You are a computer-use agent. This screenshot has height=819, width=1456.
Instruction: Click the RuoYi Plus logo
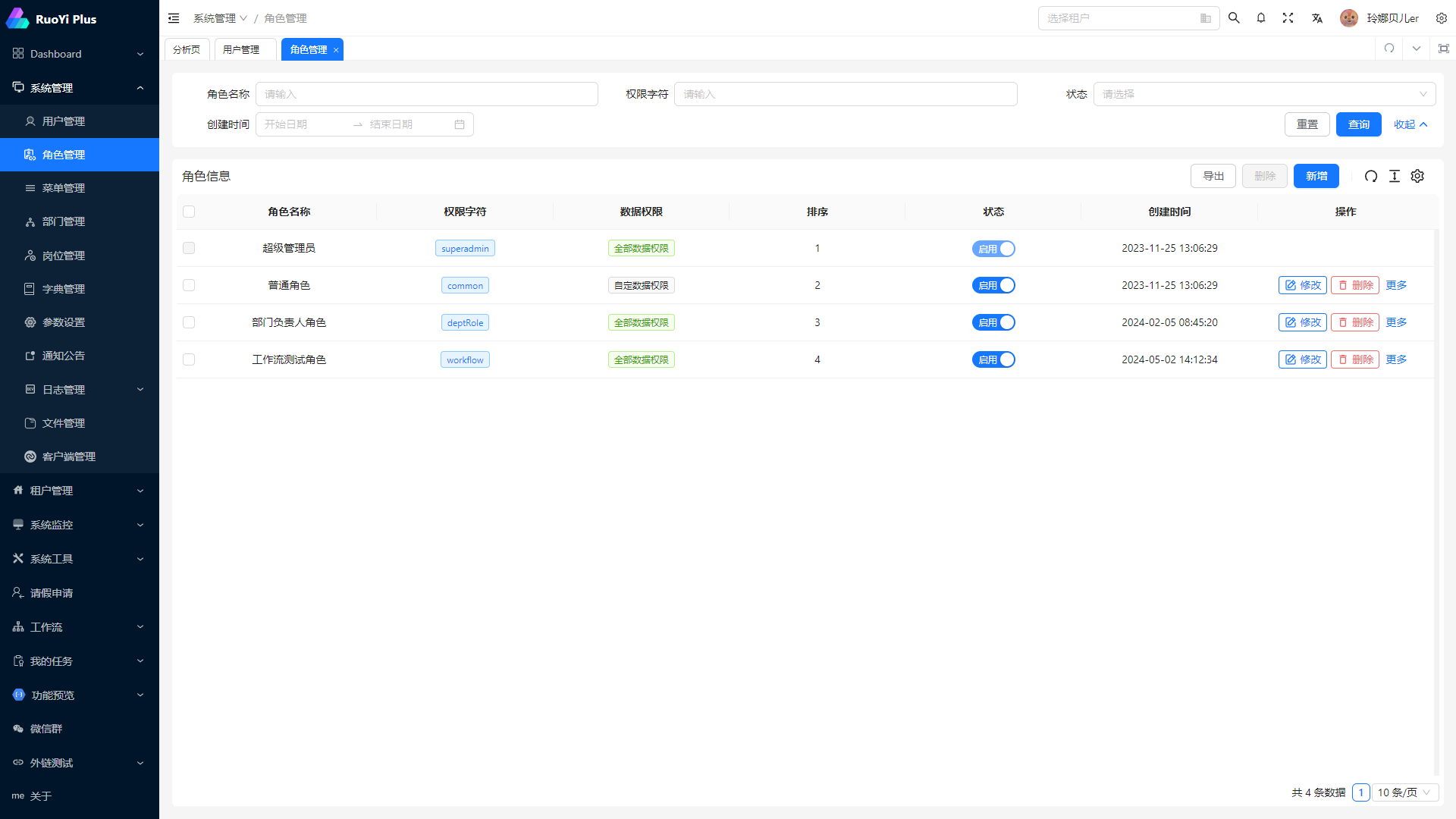point(52,18)
